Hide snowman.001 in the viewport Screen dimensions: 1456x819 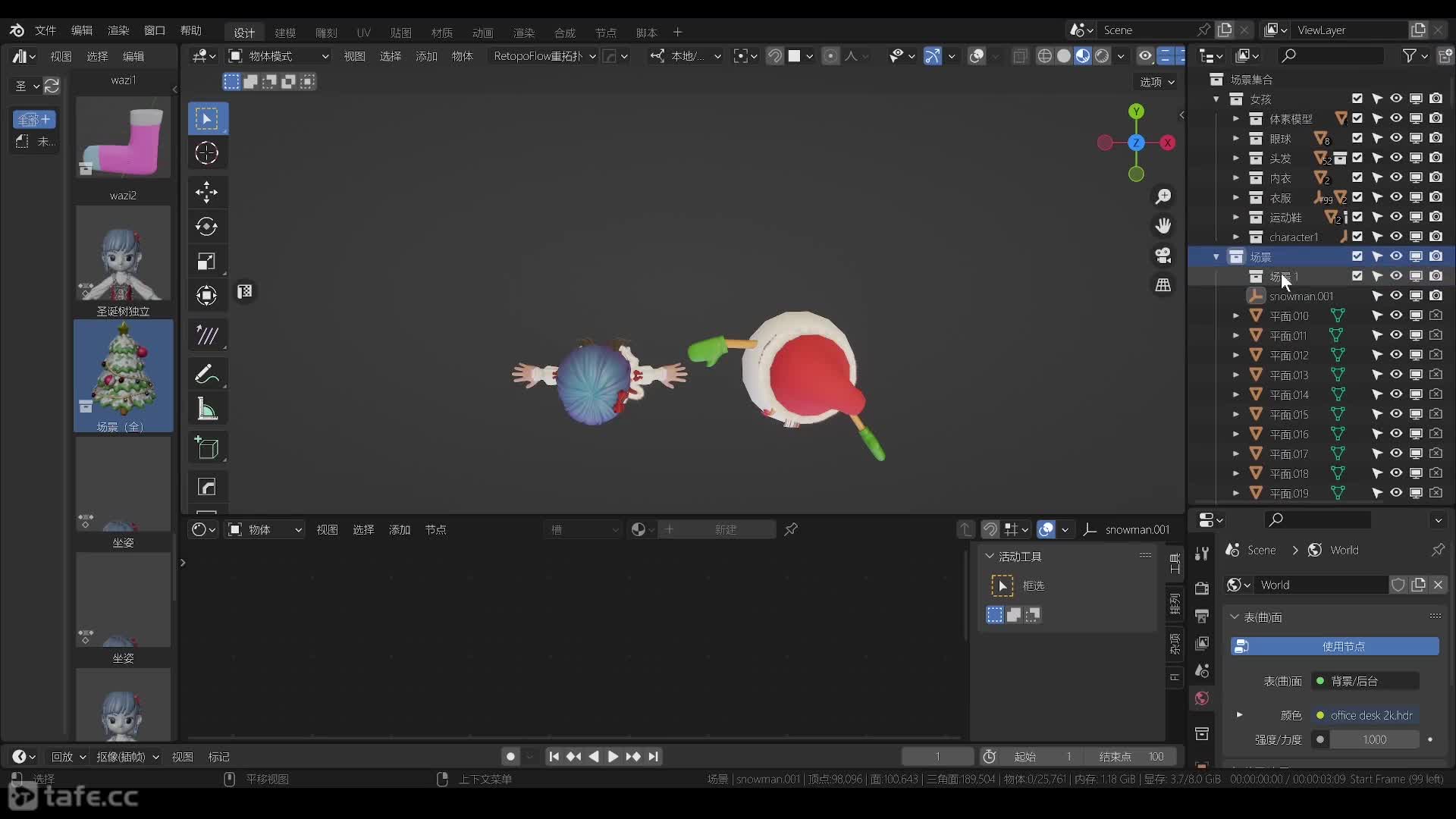[1396, 296]
